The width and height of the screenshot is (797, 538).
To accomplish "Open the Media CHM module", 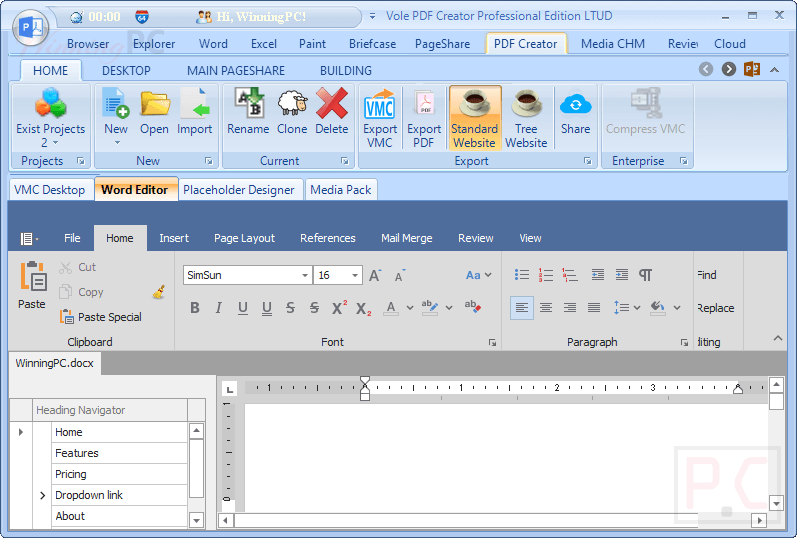I will click(x=612, y=44).
